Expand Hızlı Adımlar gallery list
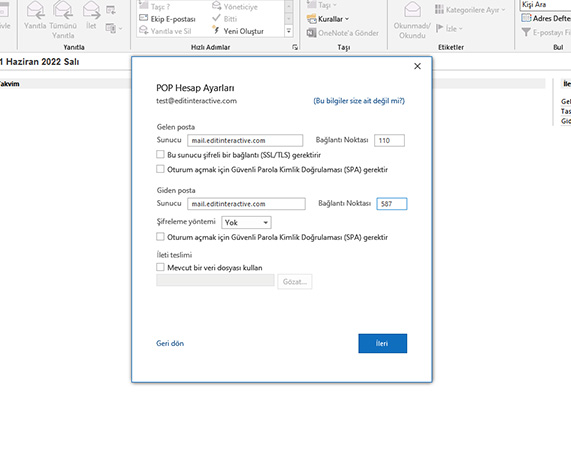 click(x=288, y=31)
